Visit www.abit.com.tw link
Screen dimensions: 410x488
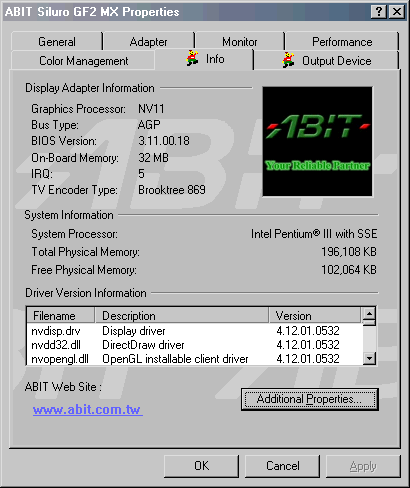(88, 409)
